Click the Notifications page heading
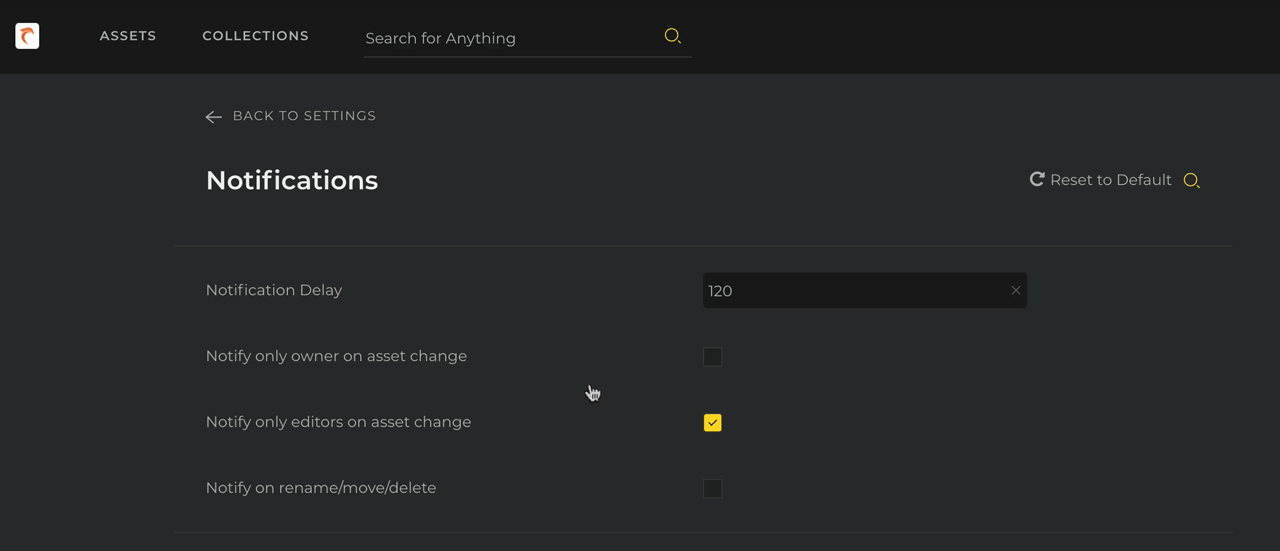Image resolution: width=1280 pixels, height=551 pixels. click(292, 180)
